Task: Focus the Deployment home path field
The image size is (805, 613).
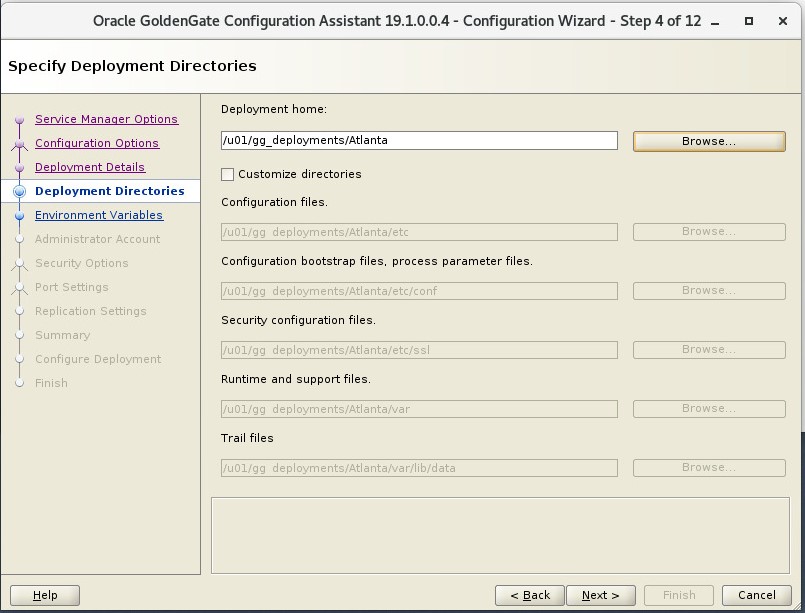Action: pos(419,141)
